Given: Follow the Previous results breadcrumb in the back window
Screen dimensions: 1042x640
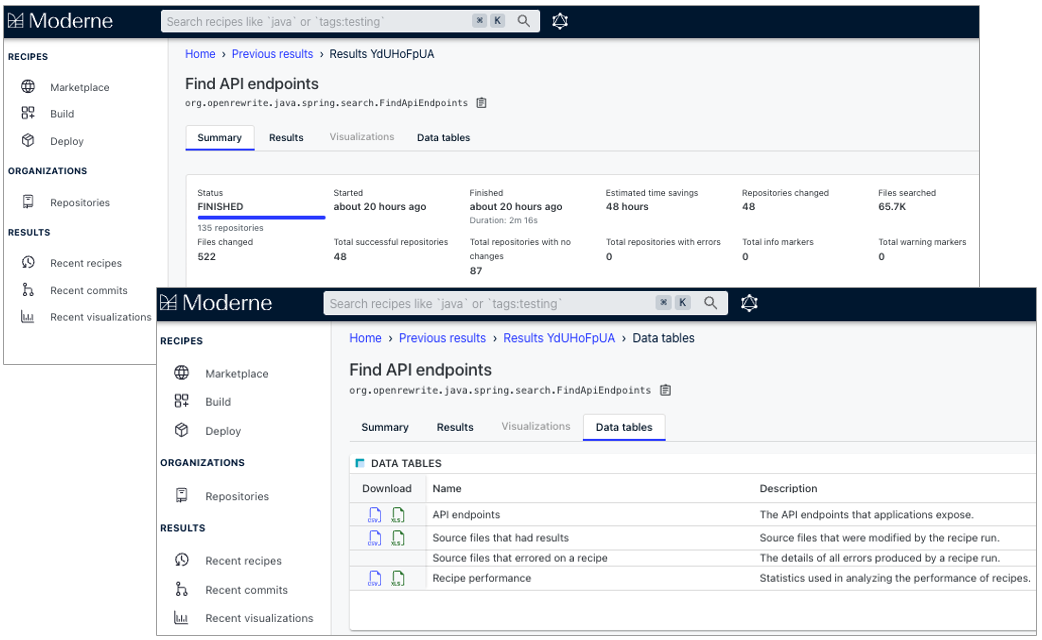Looking at the screenshot, I should [x=272, y=54].
